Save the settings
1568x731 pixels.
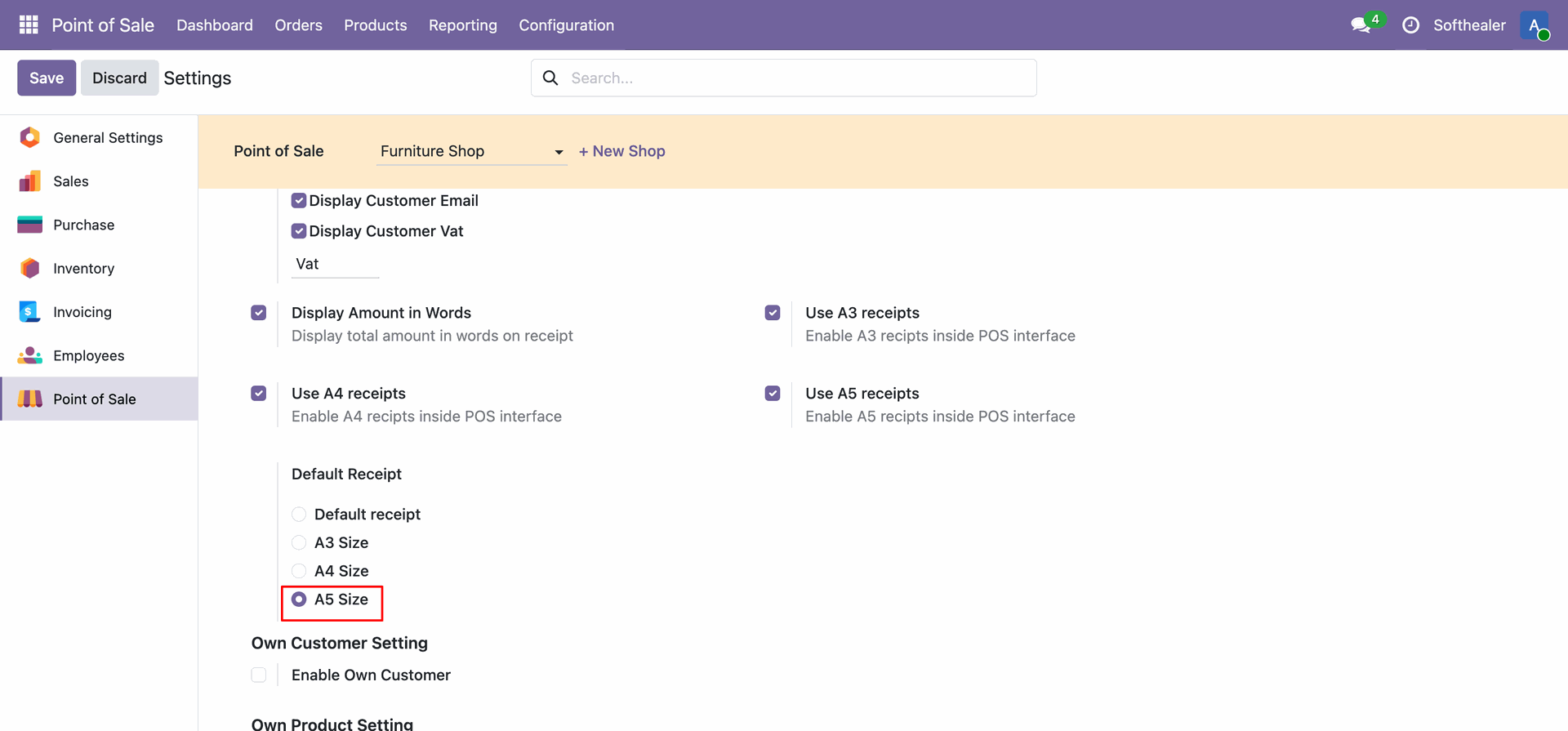47,78
